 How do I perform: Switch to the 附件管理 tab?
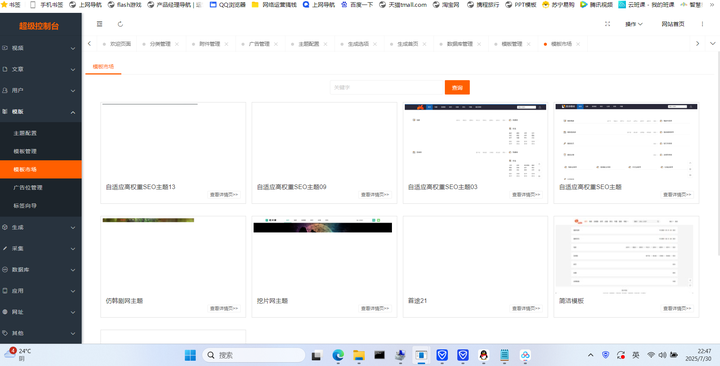(209, 44)
